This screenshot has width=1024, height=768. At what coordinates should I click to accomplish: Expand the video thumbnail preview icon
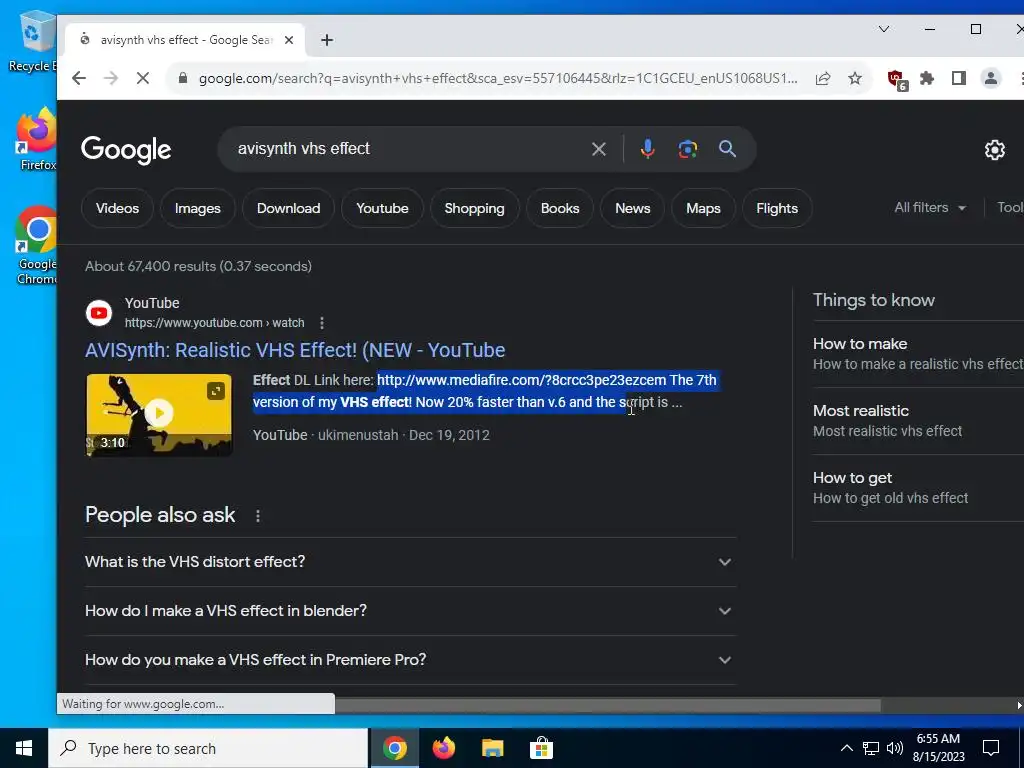[216, 391]
